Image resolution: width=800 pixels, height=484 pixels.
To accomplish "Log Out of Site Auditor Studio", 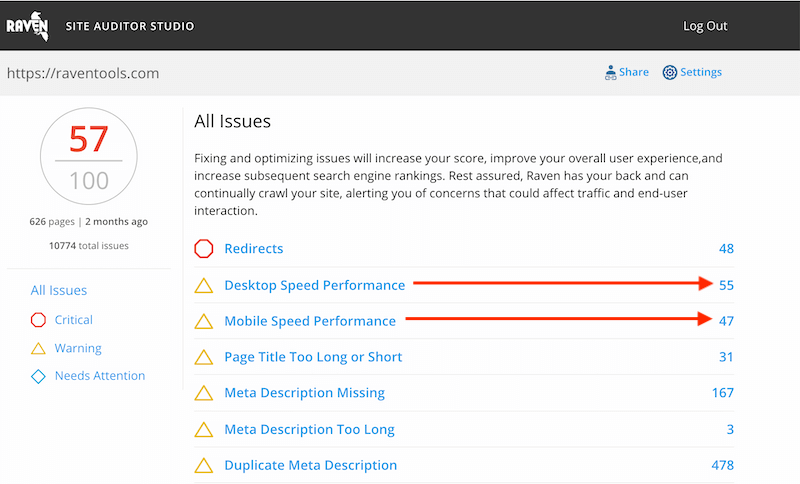I will tap(705, 26).
